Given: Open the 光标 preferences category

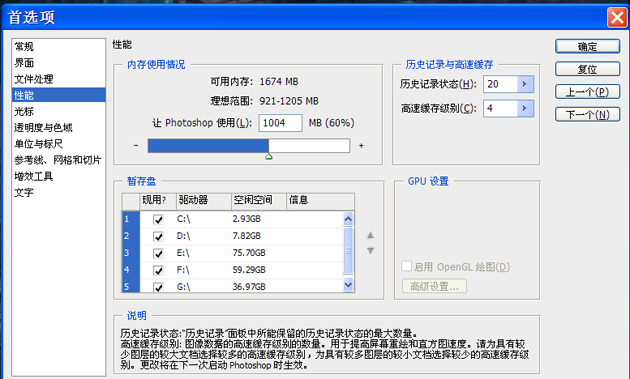Looking at the screenshot, I should (24, 111).
